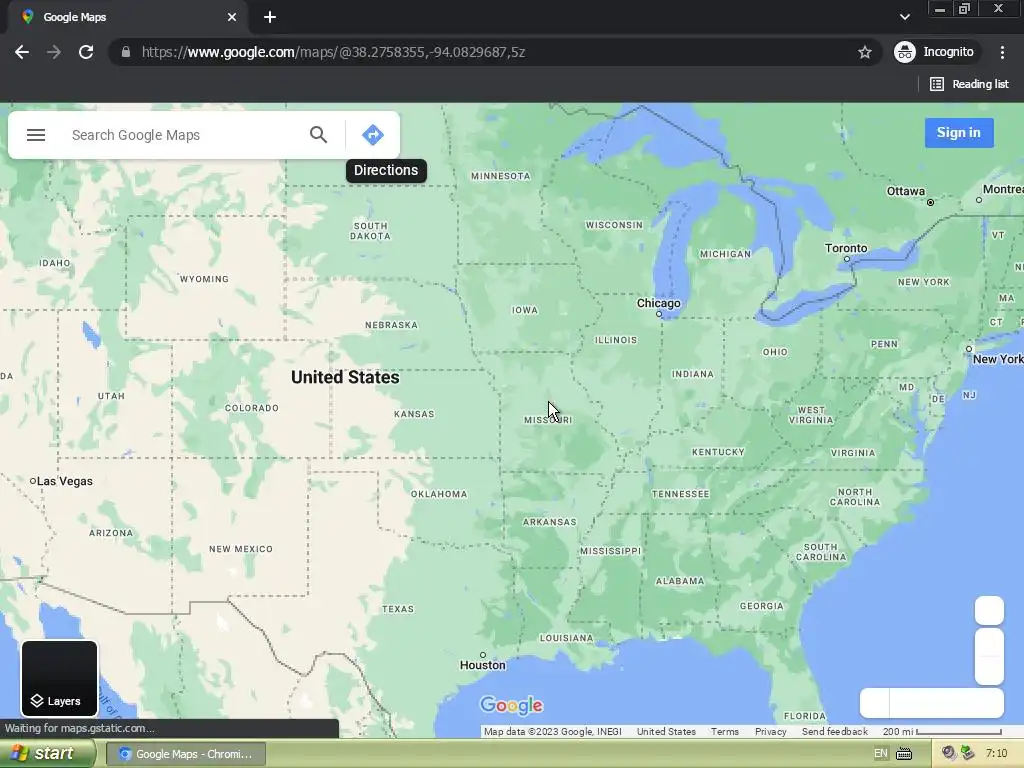Go back with the browser back arrow
This screenshot has height=768, width=1024.
coord(22,52)
